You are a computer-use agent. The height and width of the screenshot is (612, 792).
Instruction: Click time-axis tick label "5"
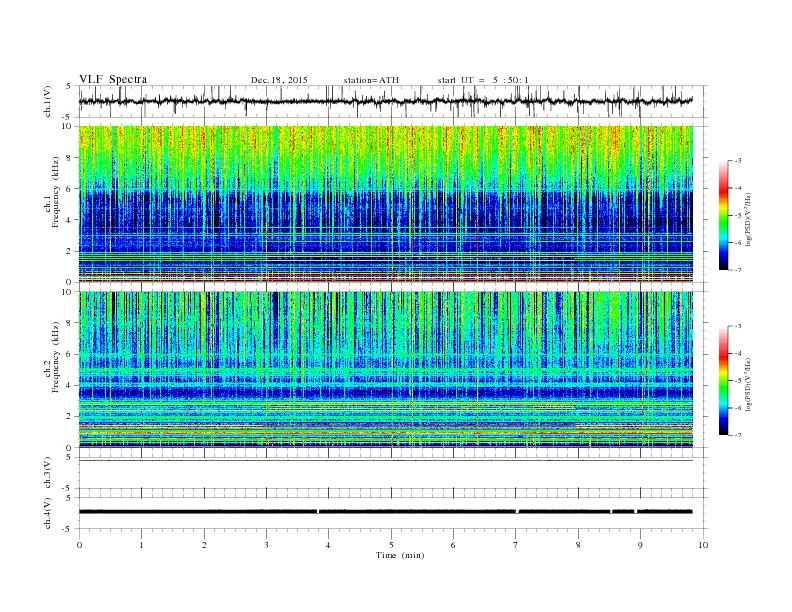(391, 545)
